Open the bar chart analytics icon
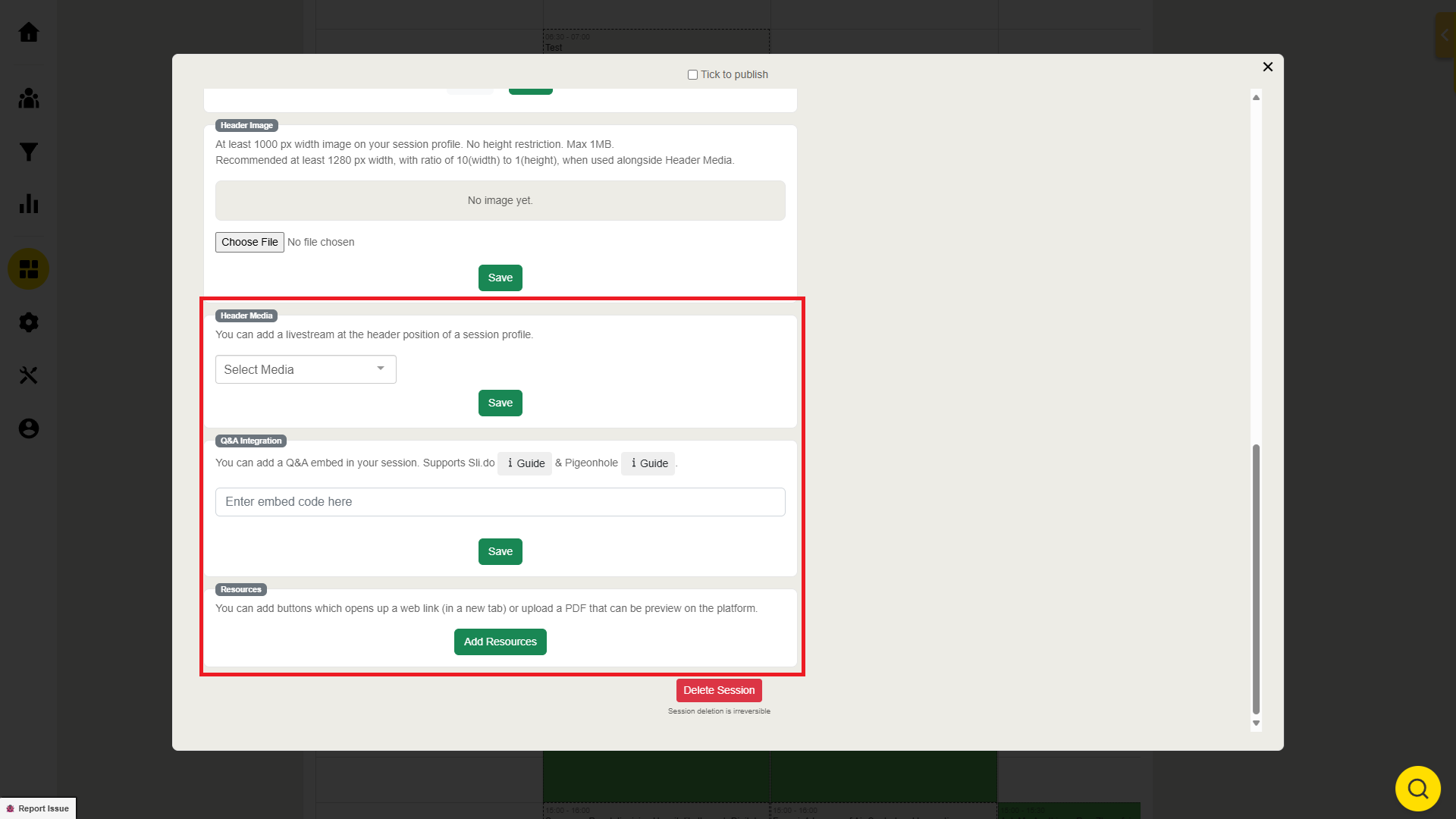The image size is (1456, 819). pyautogui.click(x=29, y=203)
